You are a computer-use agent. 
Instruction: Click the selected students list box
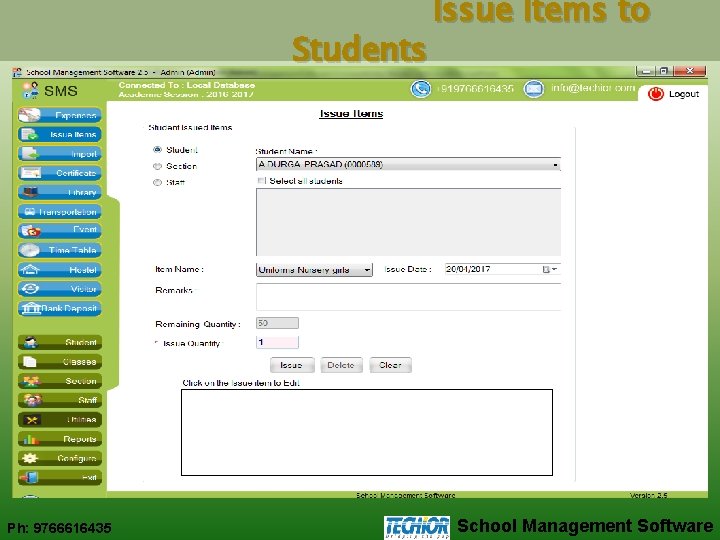(408, 222)
